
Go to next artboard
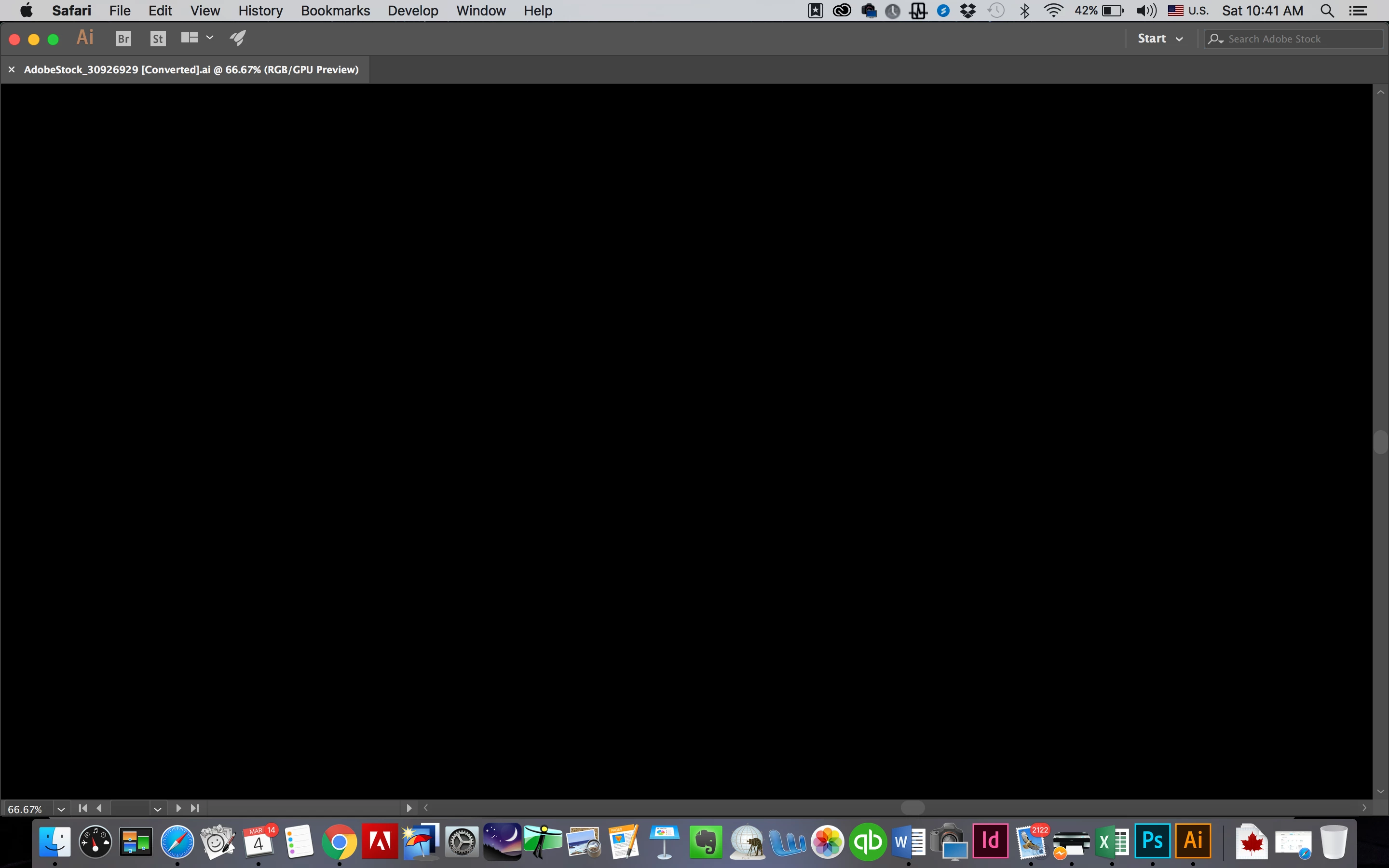click(x=178, y=808)
